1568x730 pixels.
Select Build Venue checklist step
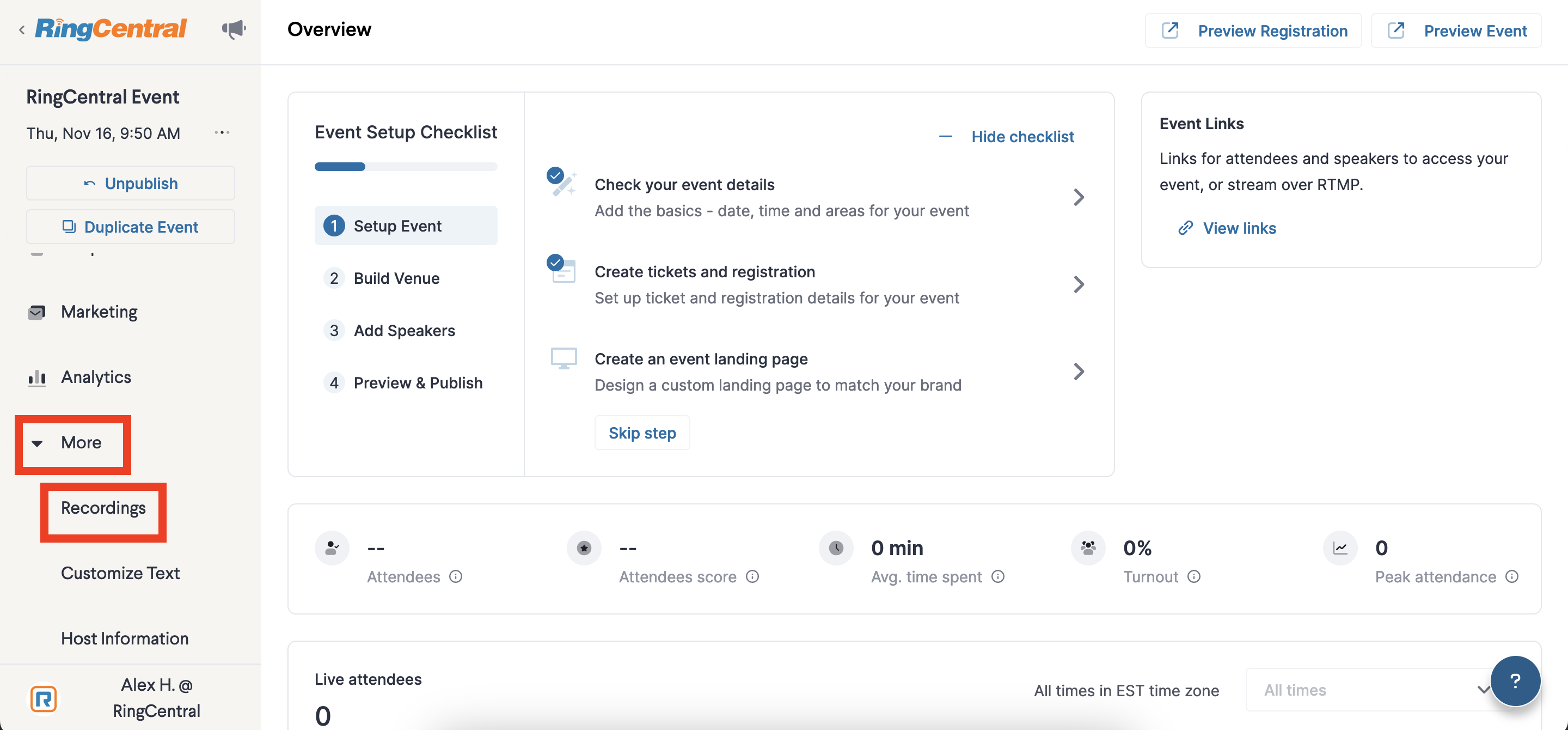coord(406,278)
